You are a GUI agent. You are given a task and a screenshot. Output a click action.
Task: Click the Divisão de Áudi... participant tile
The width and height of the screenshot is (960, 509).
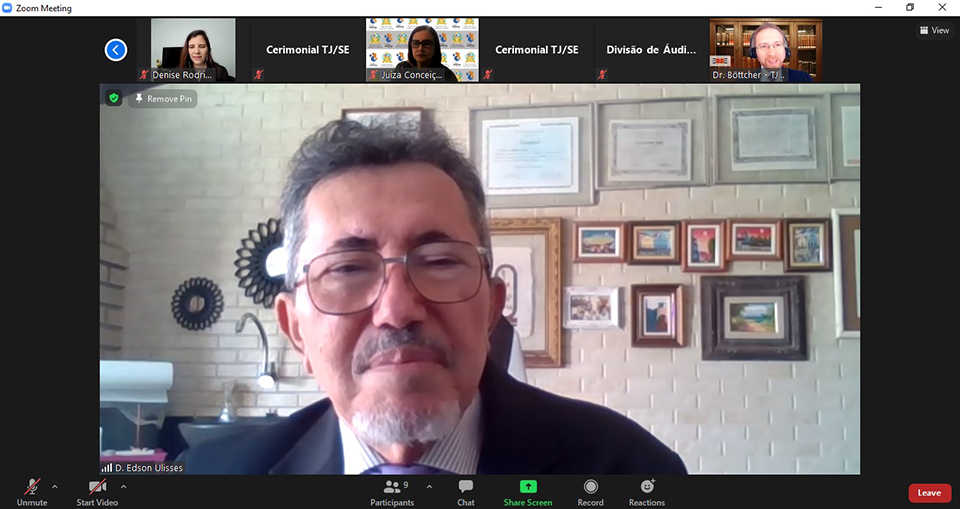(x=651, y=49)
